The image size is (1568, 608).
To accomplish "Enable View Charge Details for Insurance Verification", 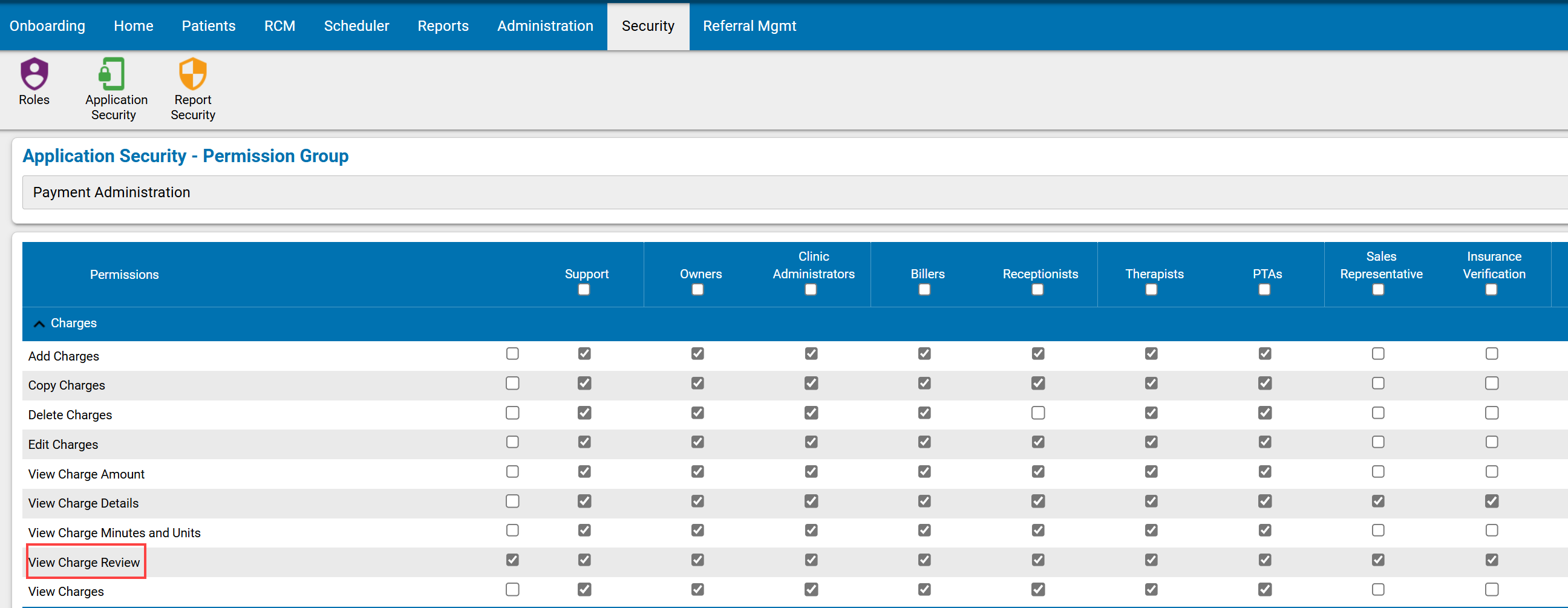I will [1491, 502].
